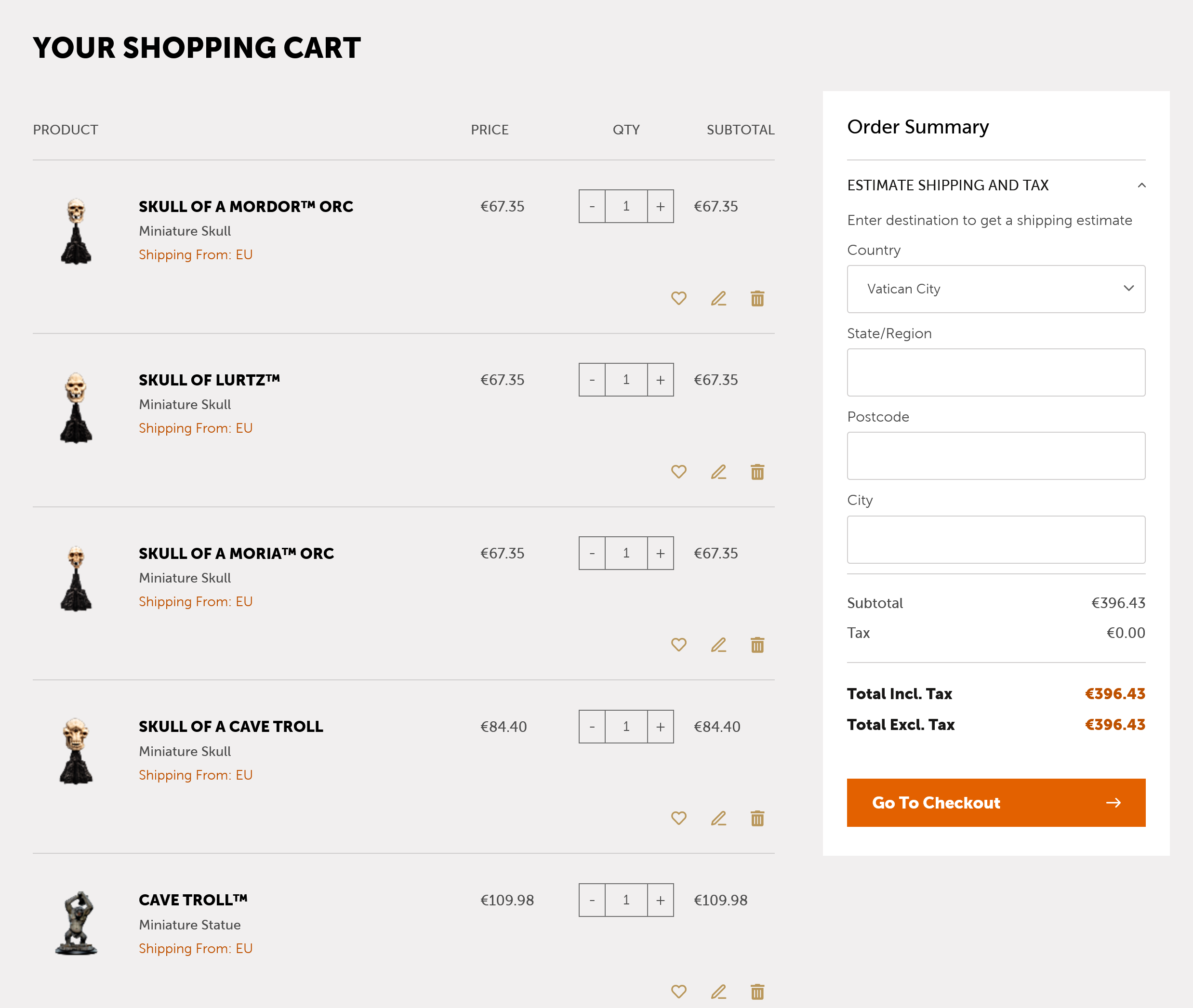Delete Skull of Lurtz from cart
This screenshot has height=1008, width=1193.
(757, 472)
